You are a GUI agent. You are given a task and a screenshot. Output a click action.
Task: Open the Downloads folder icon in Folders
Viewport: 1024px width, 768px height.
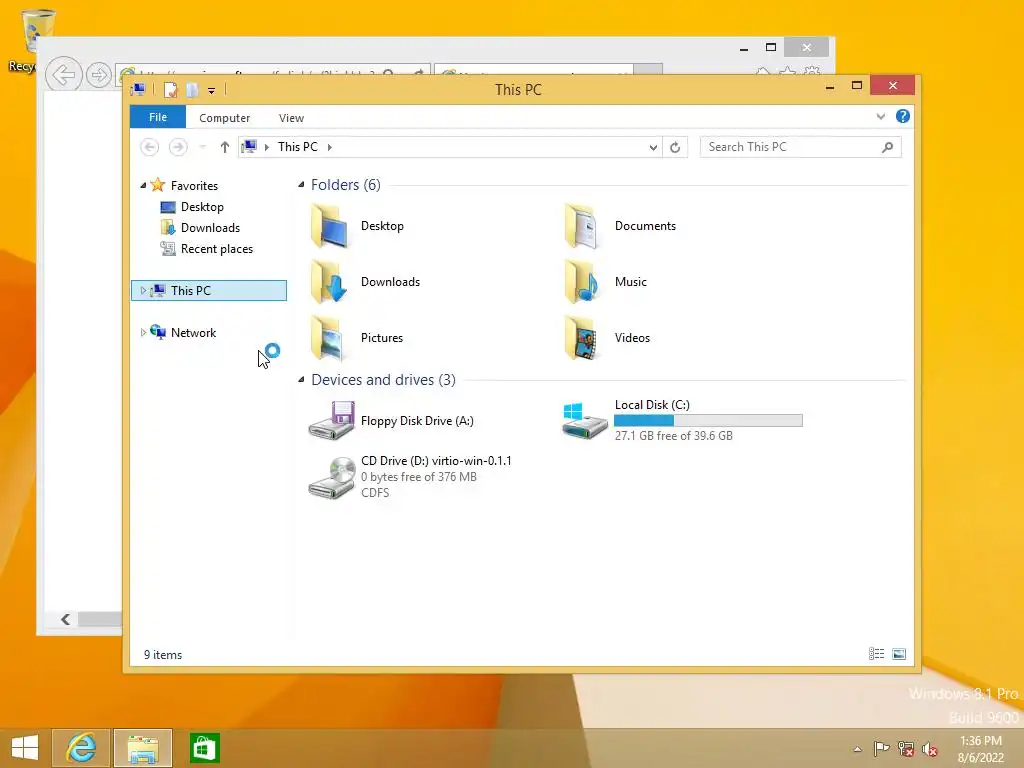329,282
